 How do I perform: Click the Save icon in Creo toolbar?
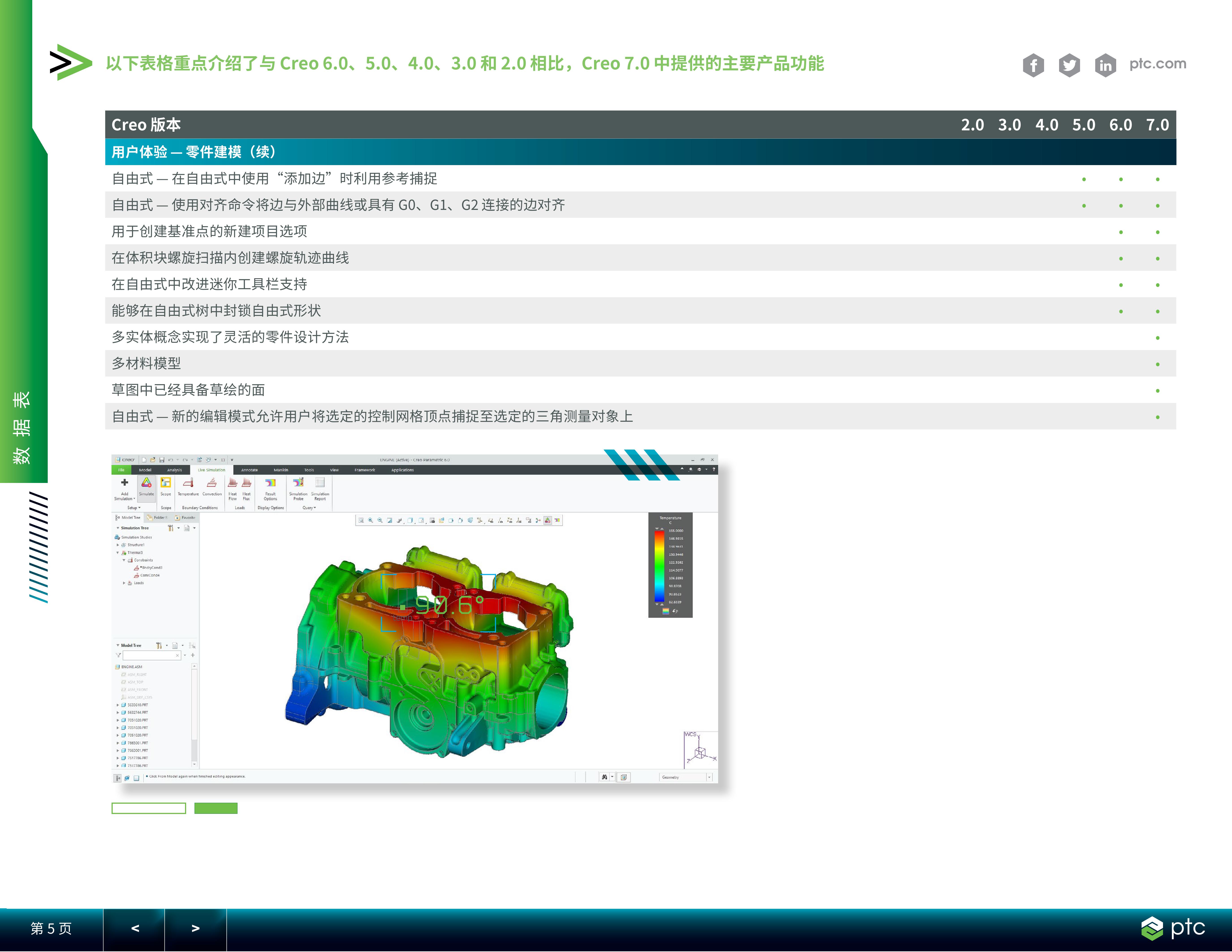point(162,460)
